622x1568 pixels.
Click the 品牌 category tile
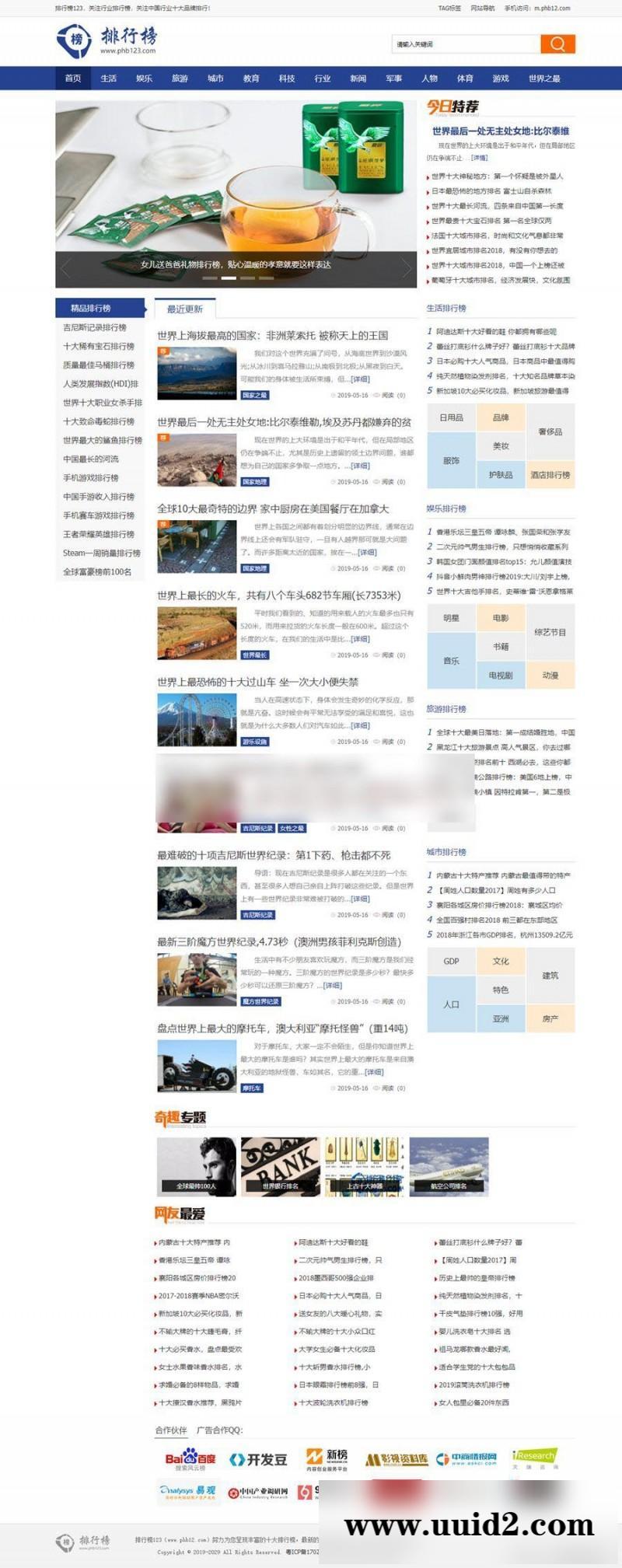[501, 417]
